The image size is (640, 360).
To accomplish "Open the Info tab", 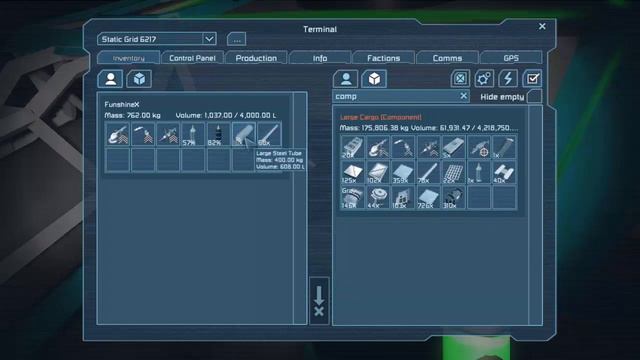I will point(320,58).
